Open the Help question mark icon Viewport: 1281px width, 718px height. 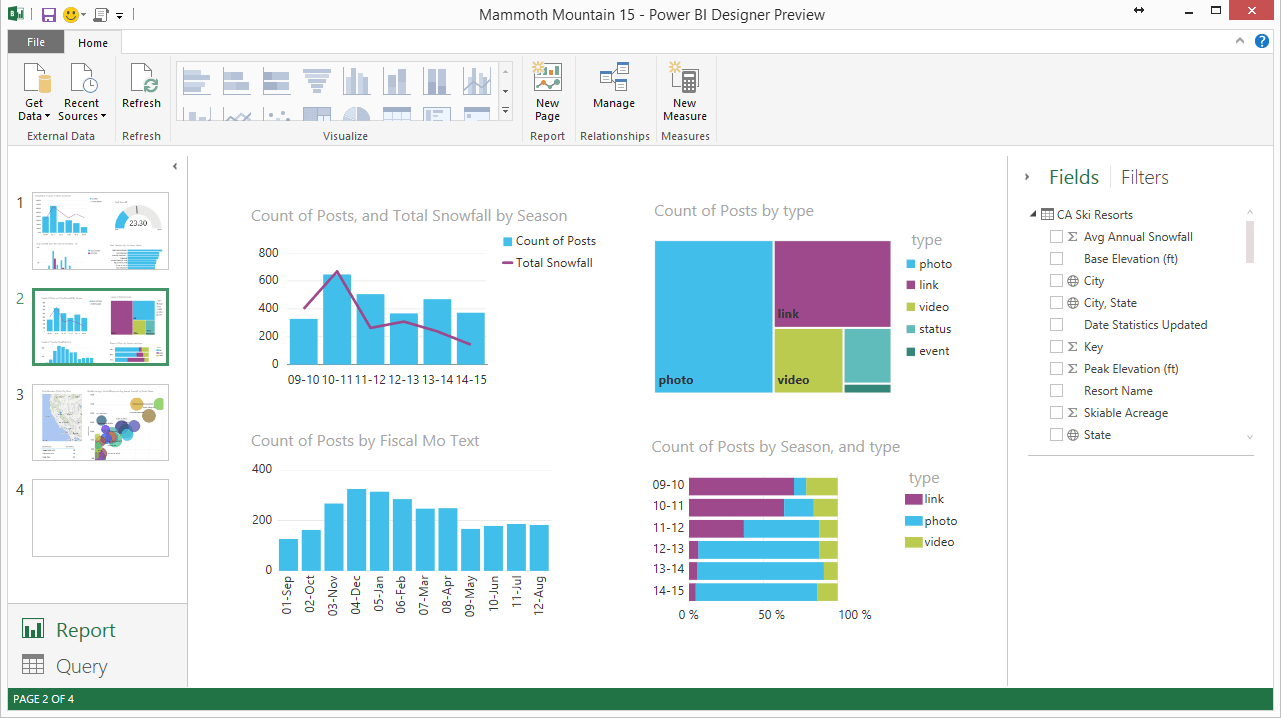(x=1262, y=41)
